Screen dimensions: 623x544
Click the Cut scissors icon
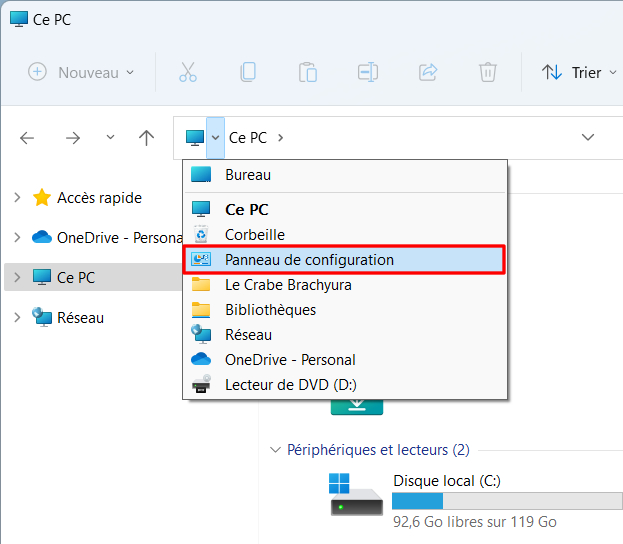188,72
